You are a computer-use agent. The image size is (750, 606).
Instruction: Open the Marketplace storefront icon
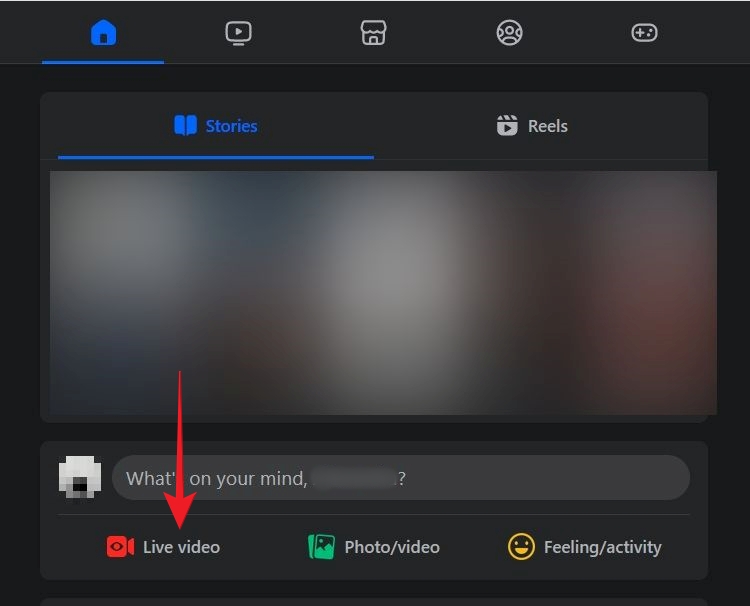click(x=374, y=33)
